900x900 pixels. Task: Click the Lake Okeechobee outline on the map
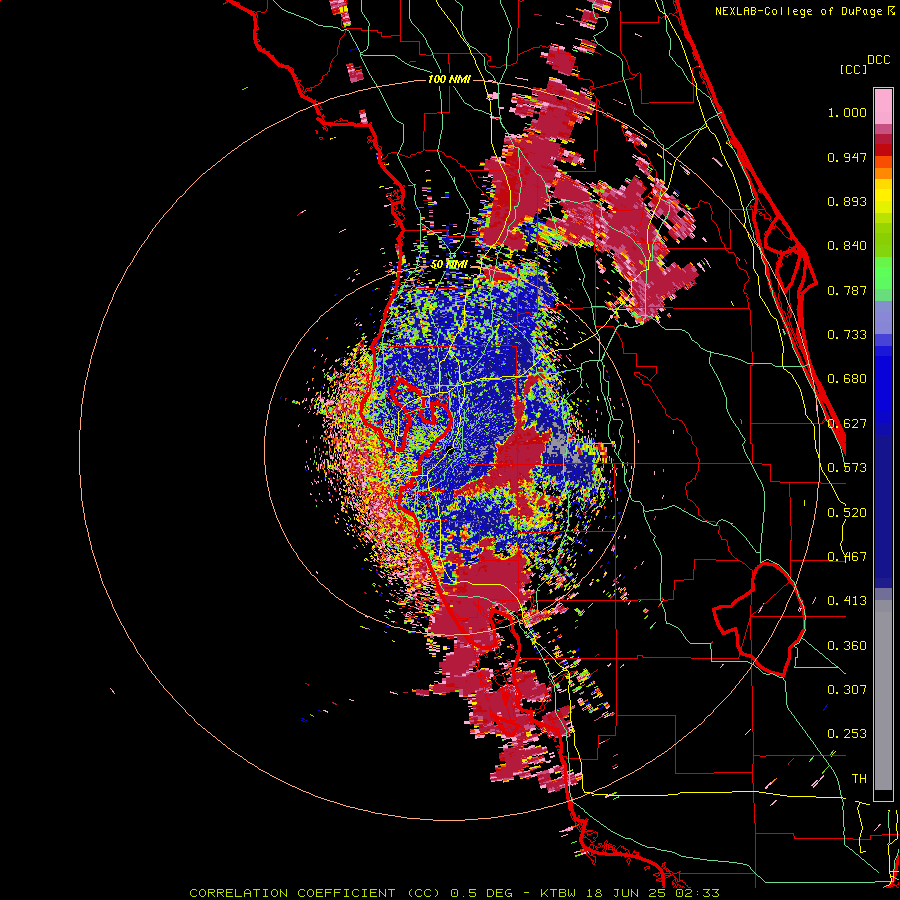[x=759, y=619]
